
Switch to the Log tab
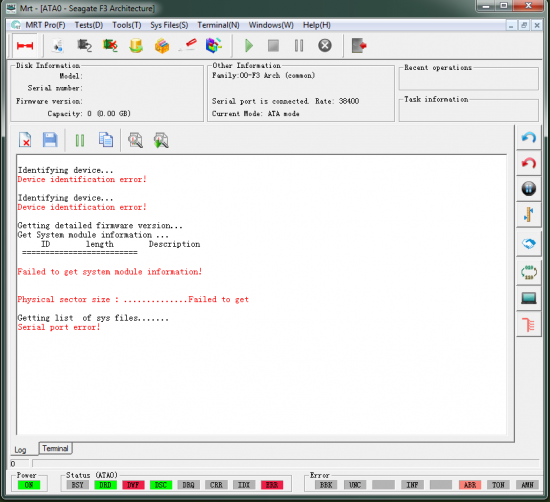pyautogui.click(x=20, y=450)
